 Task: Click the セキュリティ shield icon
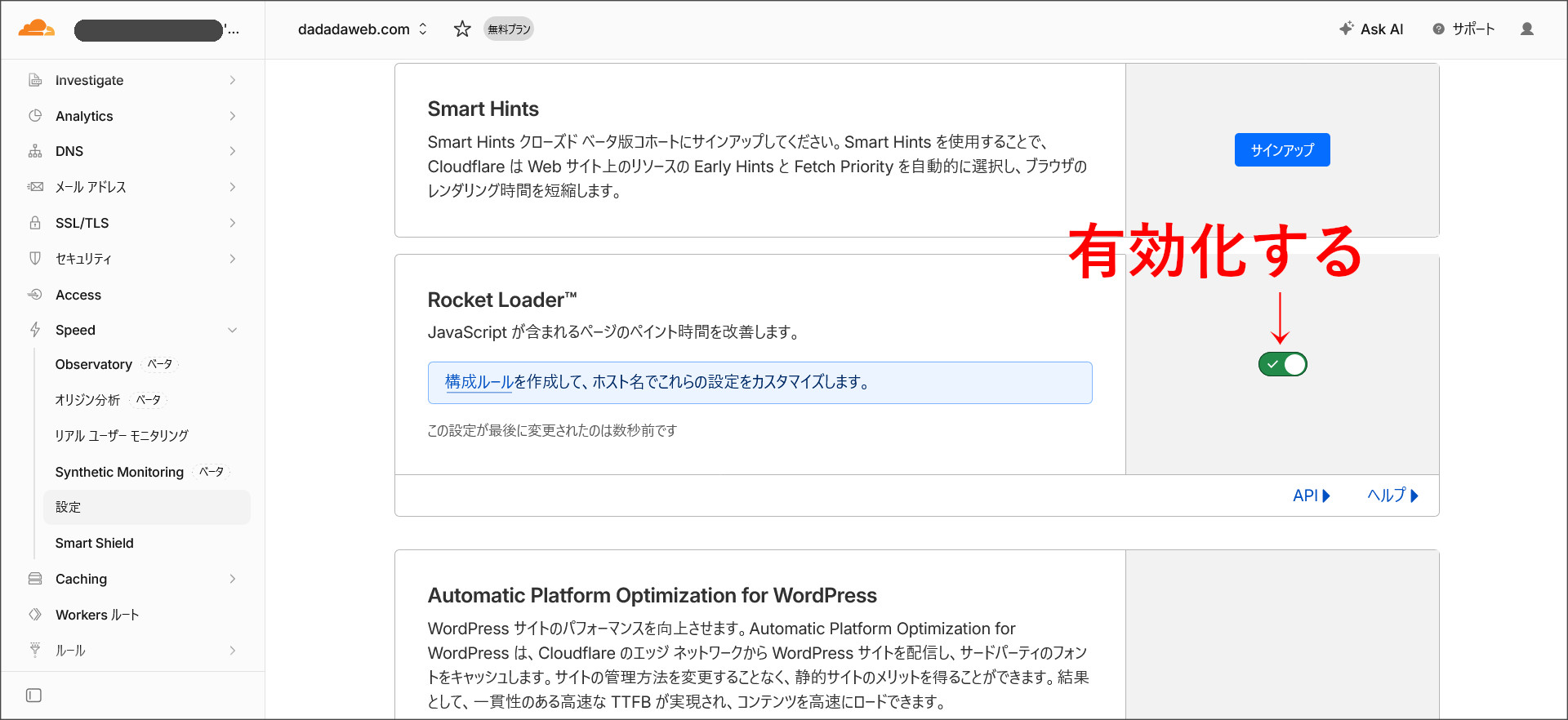pyautogui.click(x=35, y=259)
